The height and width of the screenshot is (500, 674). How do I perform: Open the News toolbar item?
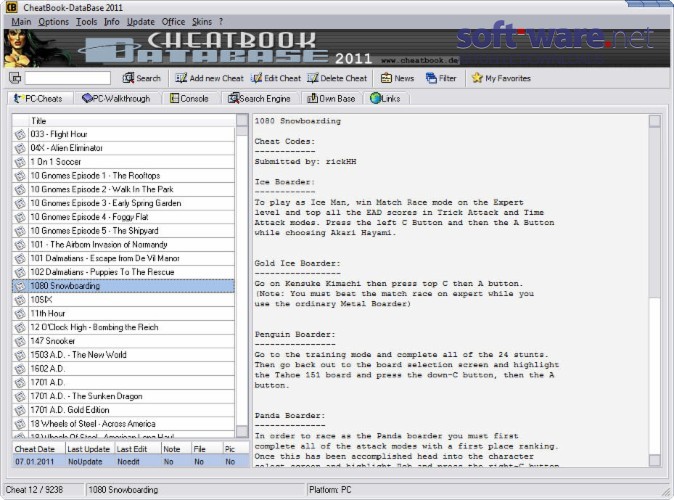(x=397, y=78)
